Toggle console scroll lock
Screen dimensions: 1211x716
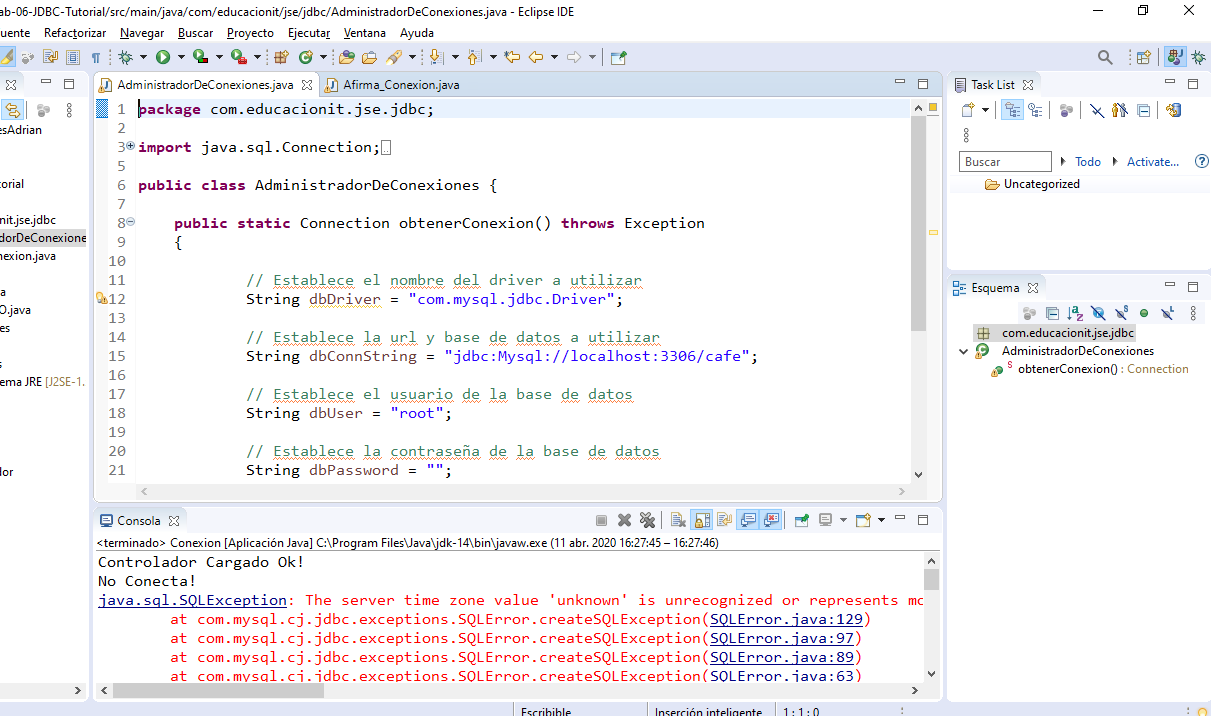coord(702,520)
